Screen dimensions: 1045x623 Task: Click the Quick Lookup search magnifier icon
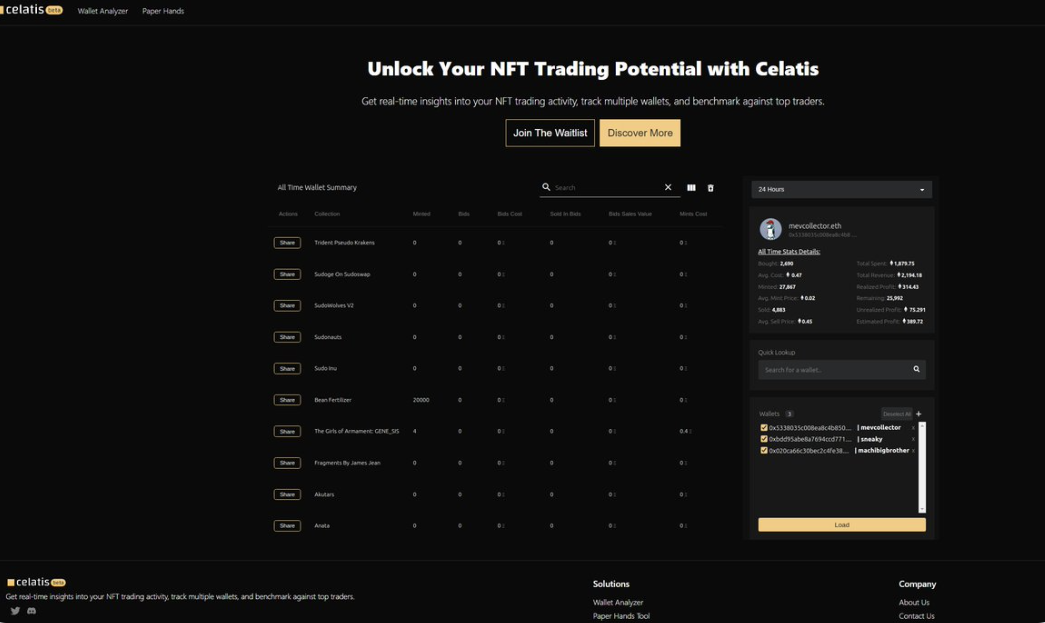click(x=916, y=370)
